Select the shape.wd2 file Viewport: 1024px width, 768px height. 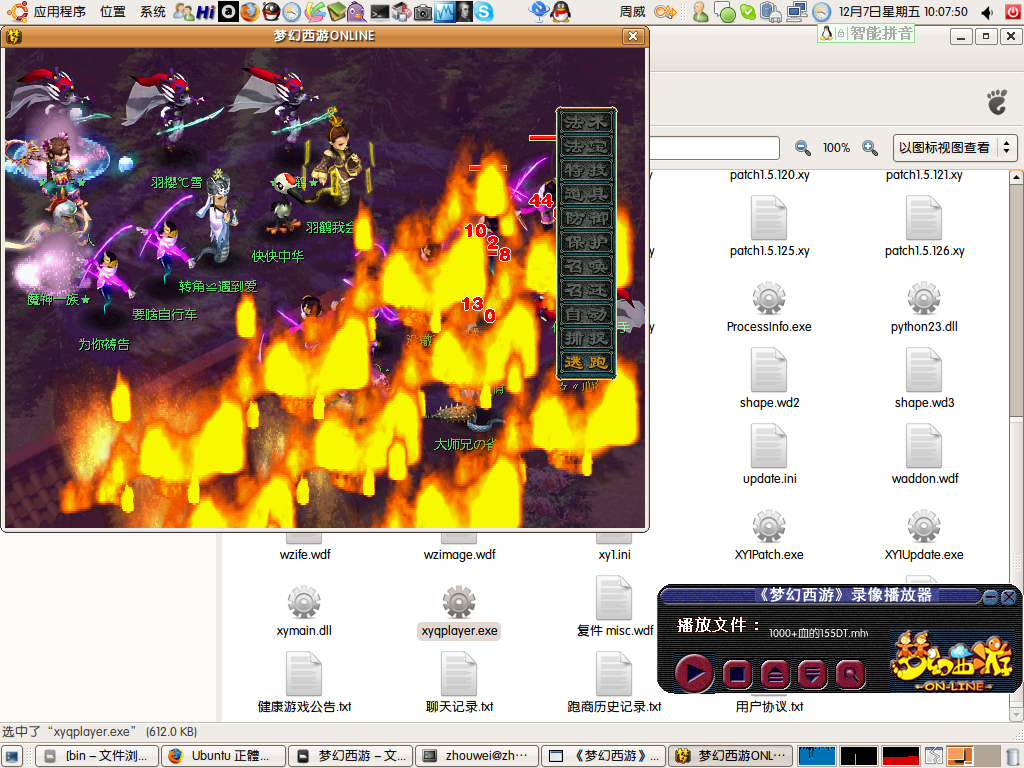pos(769,379)
